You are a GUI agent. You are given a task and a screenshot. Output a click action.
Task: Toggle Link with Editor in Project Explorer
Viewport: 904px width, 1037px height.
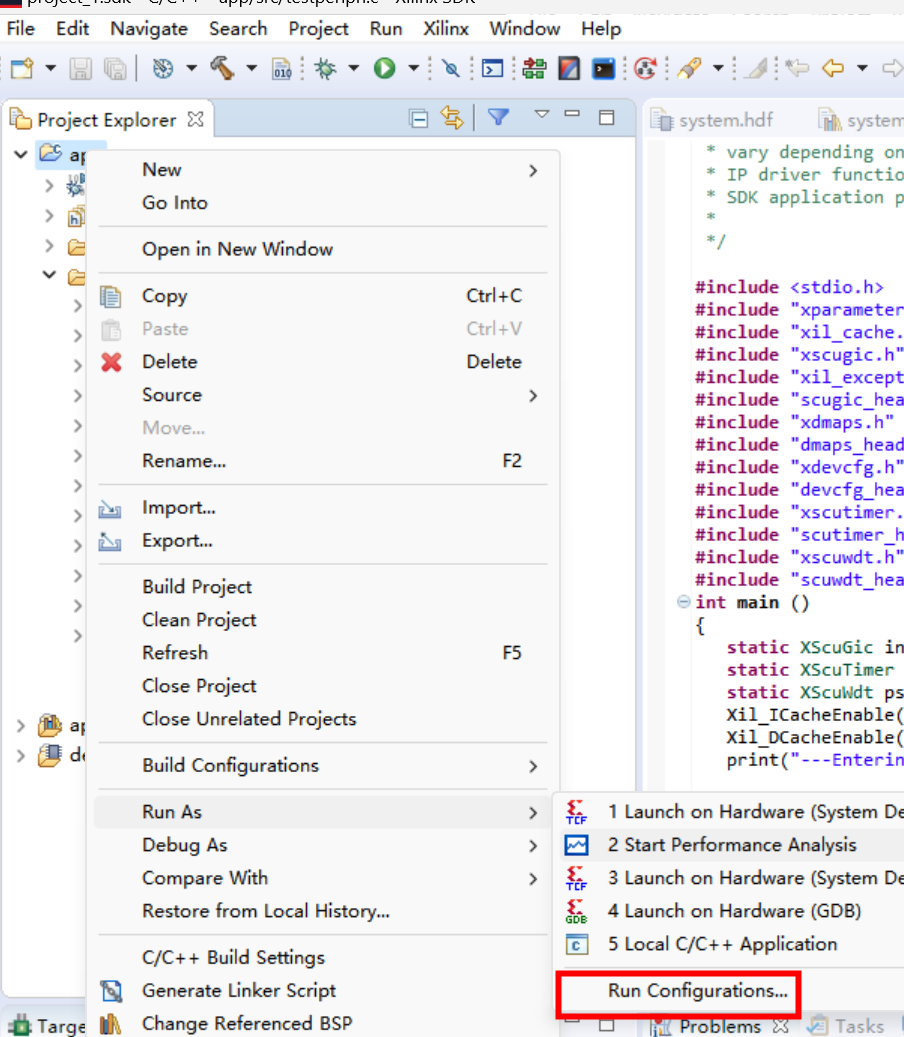tap(452, 118)
